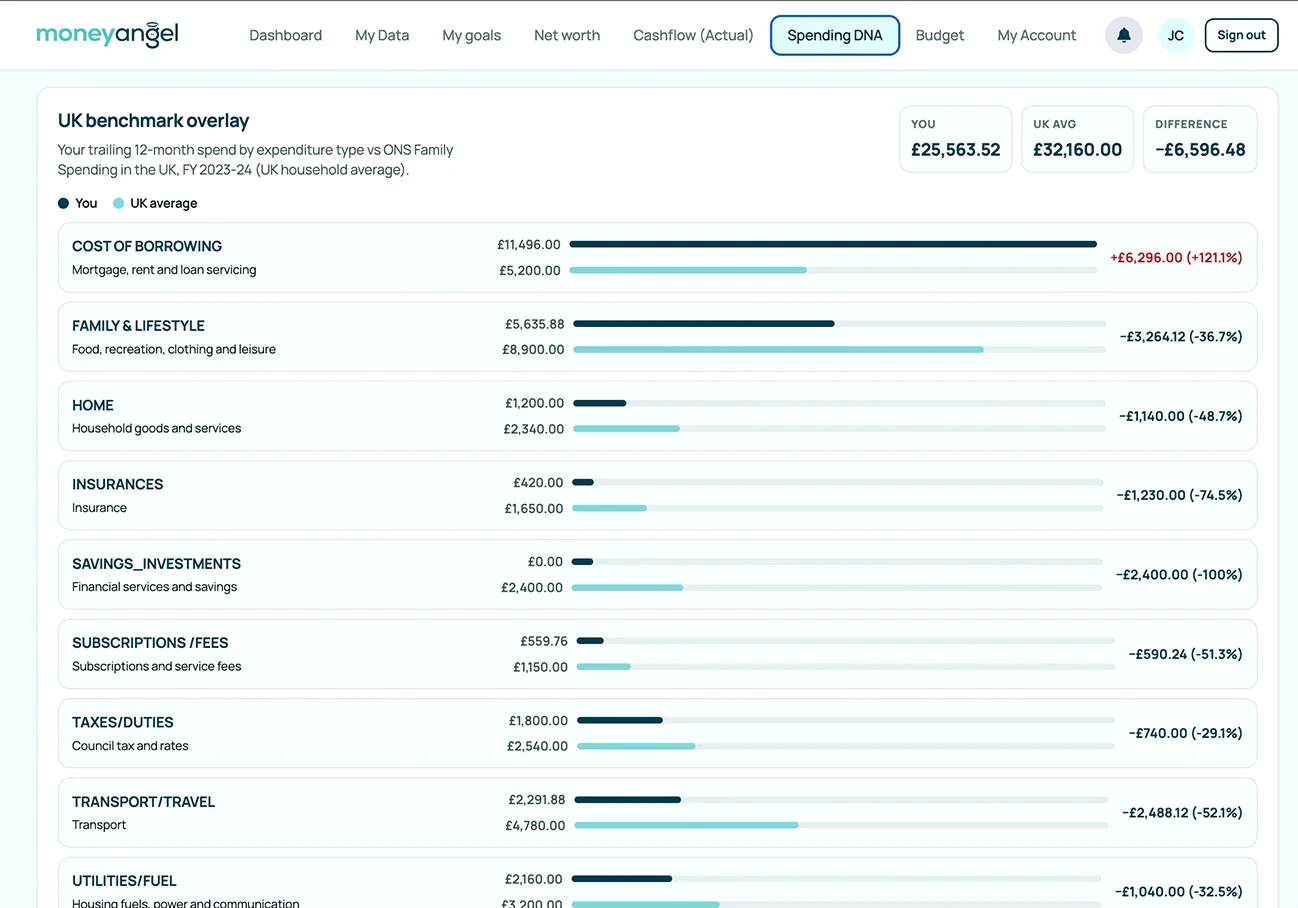The image size is (1298, 908).
Task: Click the UK benchmark overlay title
Action: 154,121
